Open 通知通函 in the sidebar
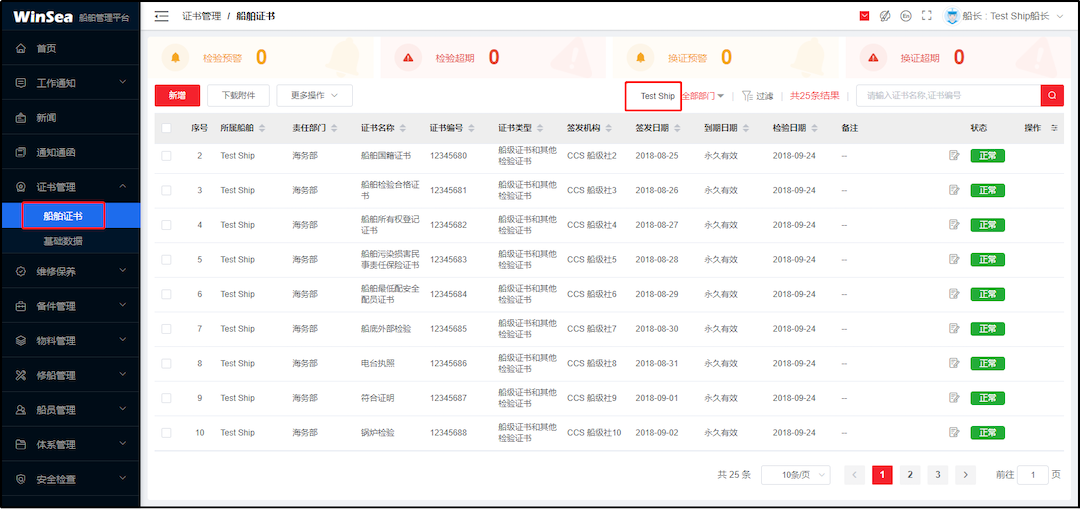This screenshot has width=1080, height=509. coord(70,152)
